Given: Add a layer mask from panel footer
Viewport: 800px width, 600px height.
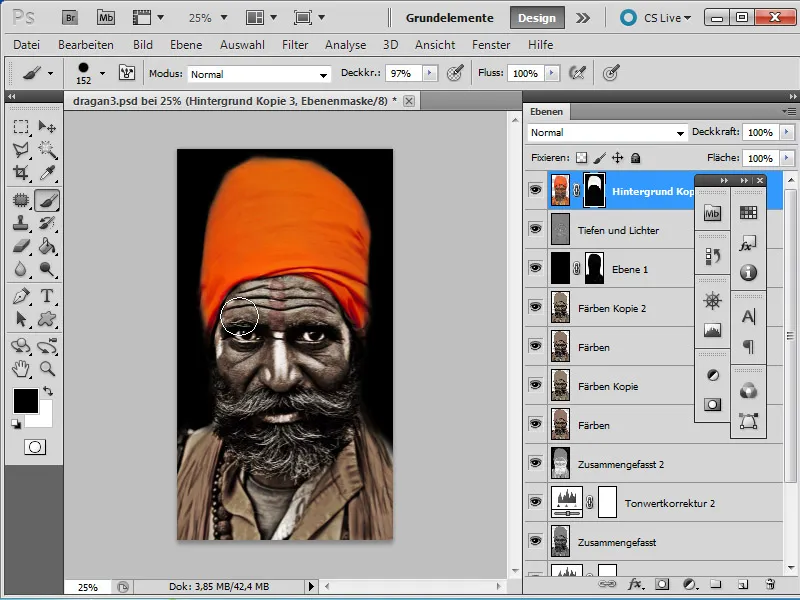Looking at the screenshot, I should 662,584.
